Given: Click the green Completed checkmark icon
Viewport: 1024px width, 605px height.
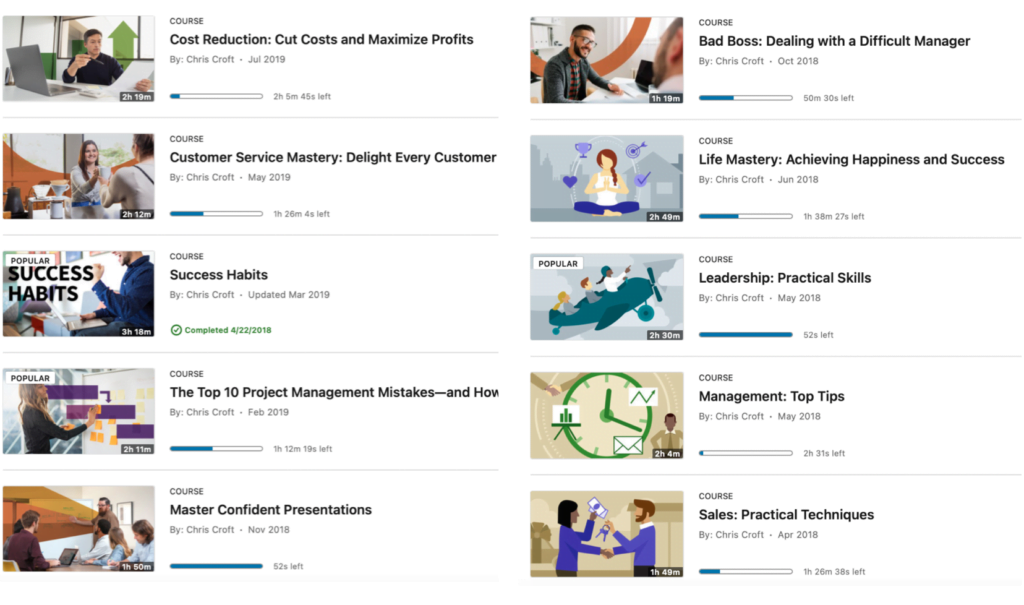Looking at the screenshot, I should pyautogui.click(x=176, y=330).
